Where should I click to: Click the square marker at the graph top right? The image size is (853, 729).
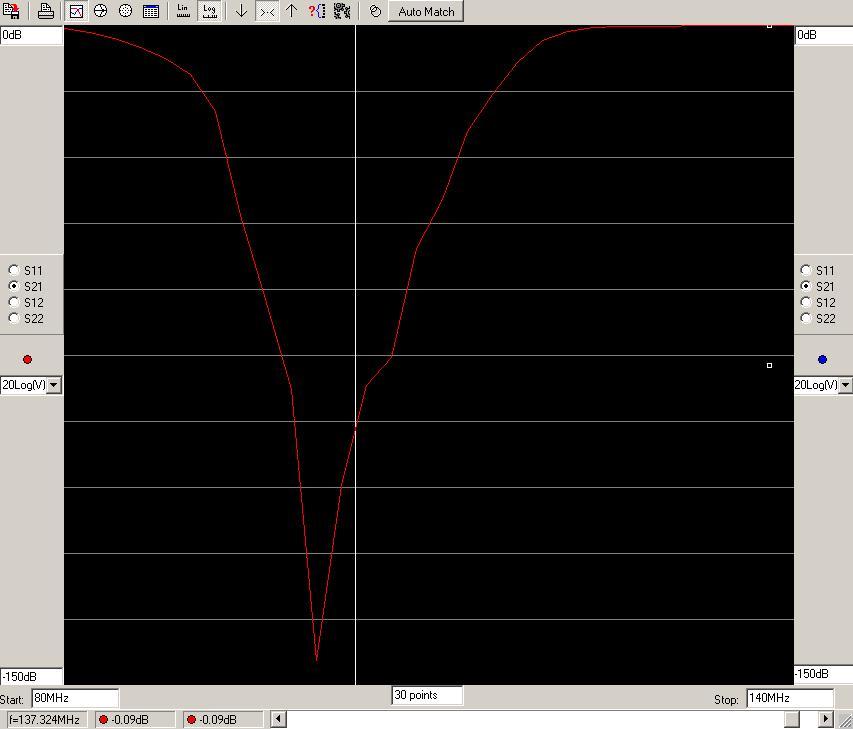(x=769, y=26)
